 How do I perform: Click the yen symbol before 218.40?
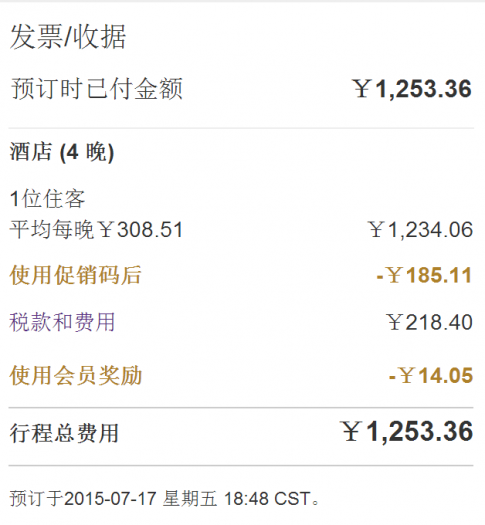[395, 322]
